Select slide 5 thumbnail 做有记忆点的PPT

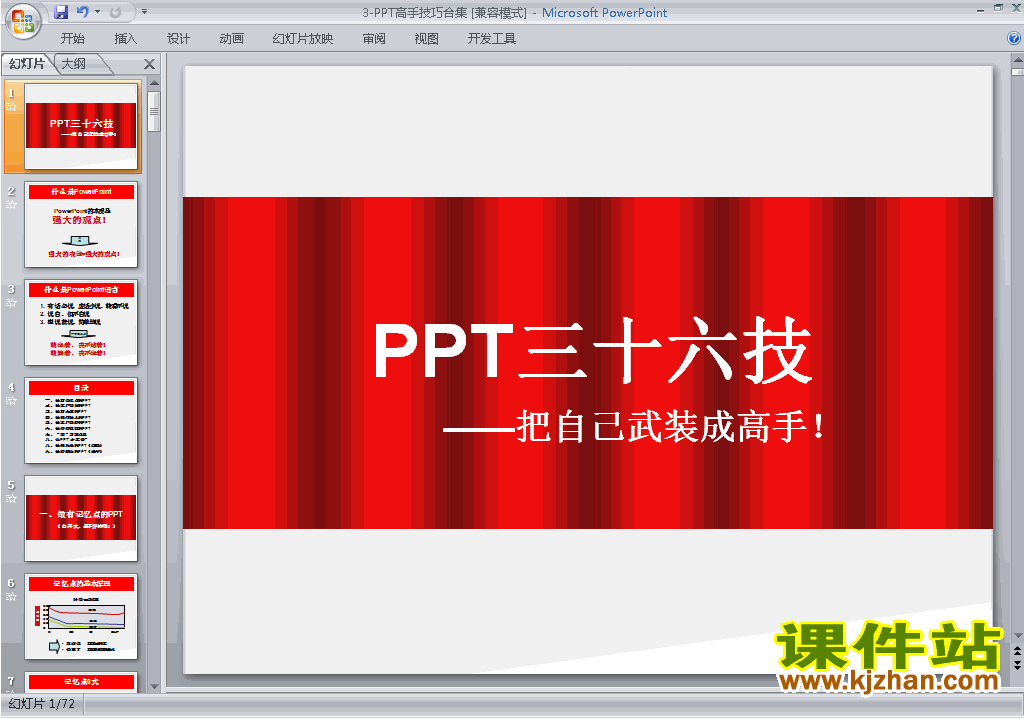pos(81,518)
